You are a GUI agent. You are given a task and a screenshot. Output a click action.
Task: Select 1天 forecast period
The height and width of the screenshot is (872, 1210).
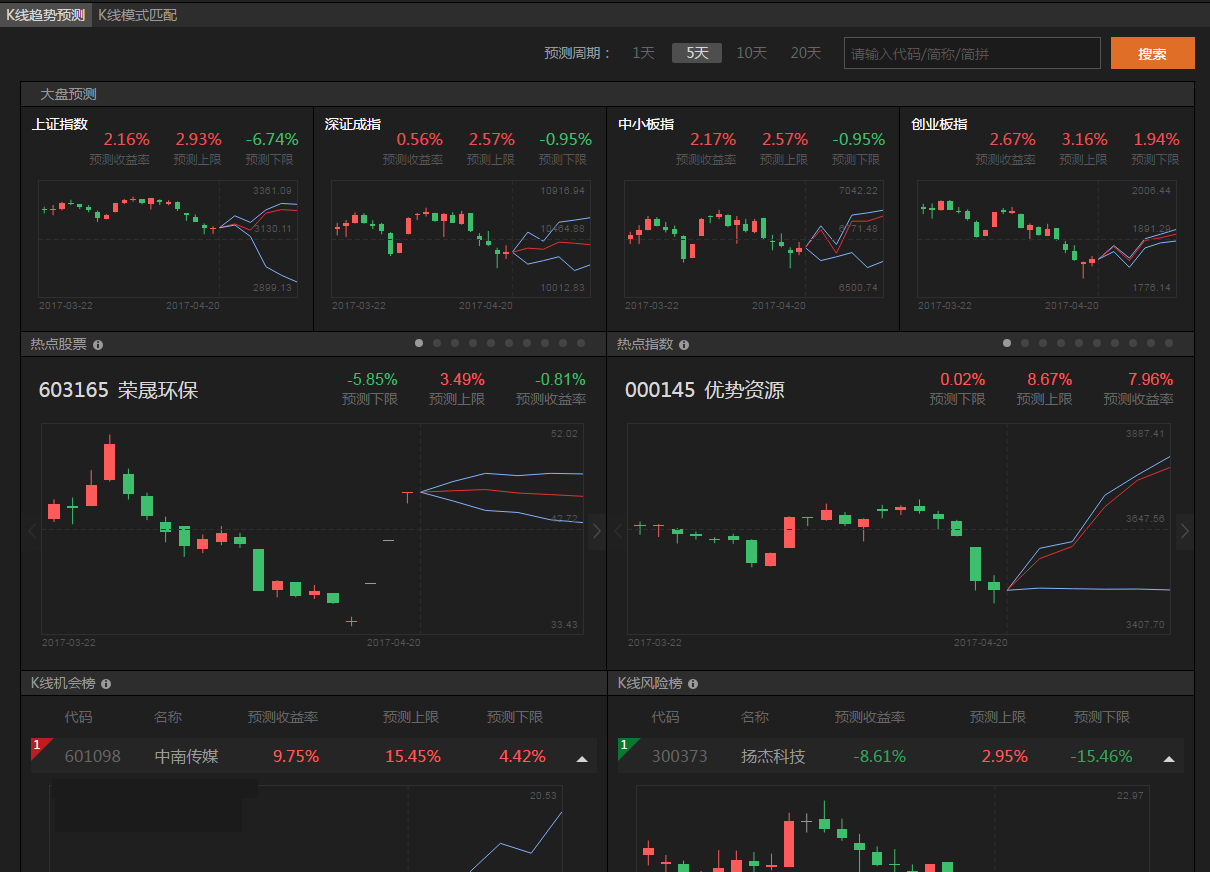(643, 53)
